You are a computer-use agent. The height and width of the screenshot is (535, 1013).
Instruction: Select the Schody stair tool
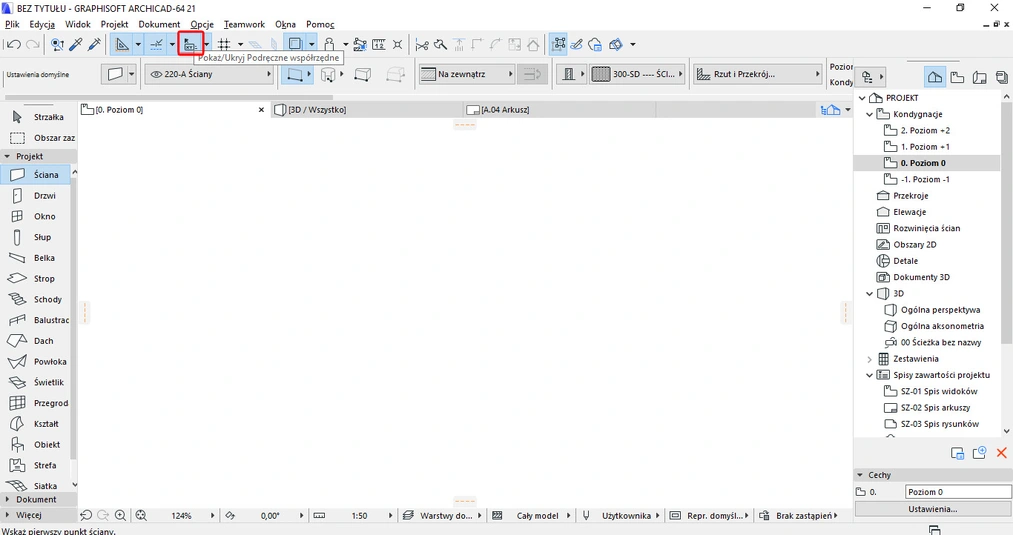click(36, 299)
